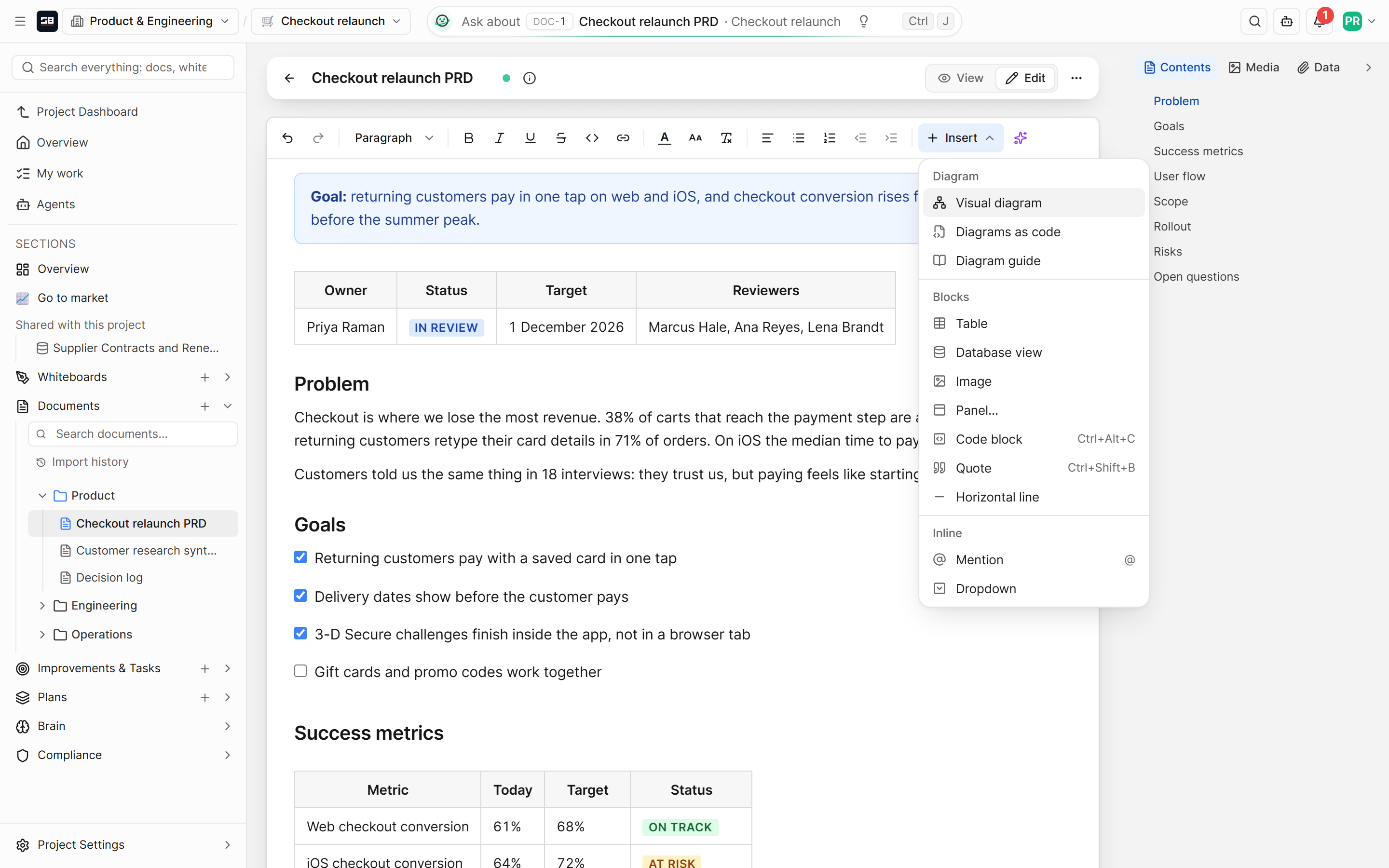Click the Search documents field

[133, 434]
